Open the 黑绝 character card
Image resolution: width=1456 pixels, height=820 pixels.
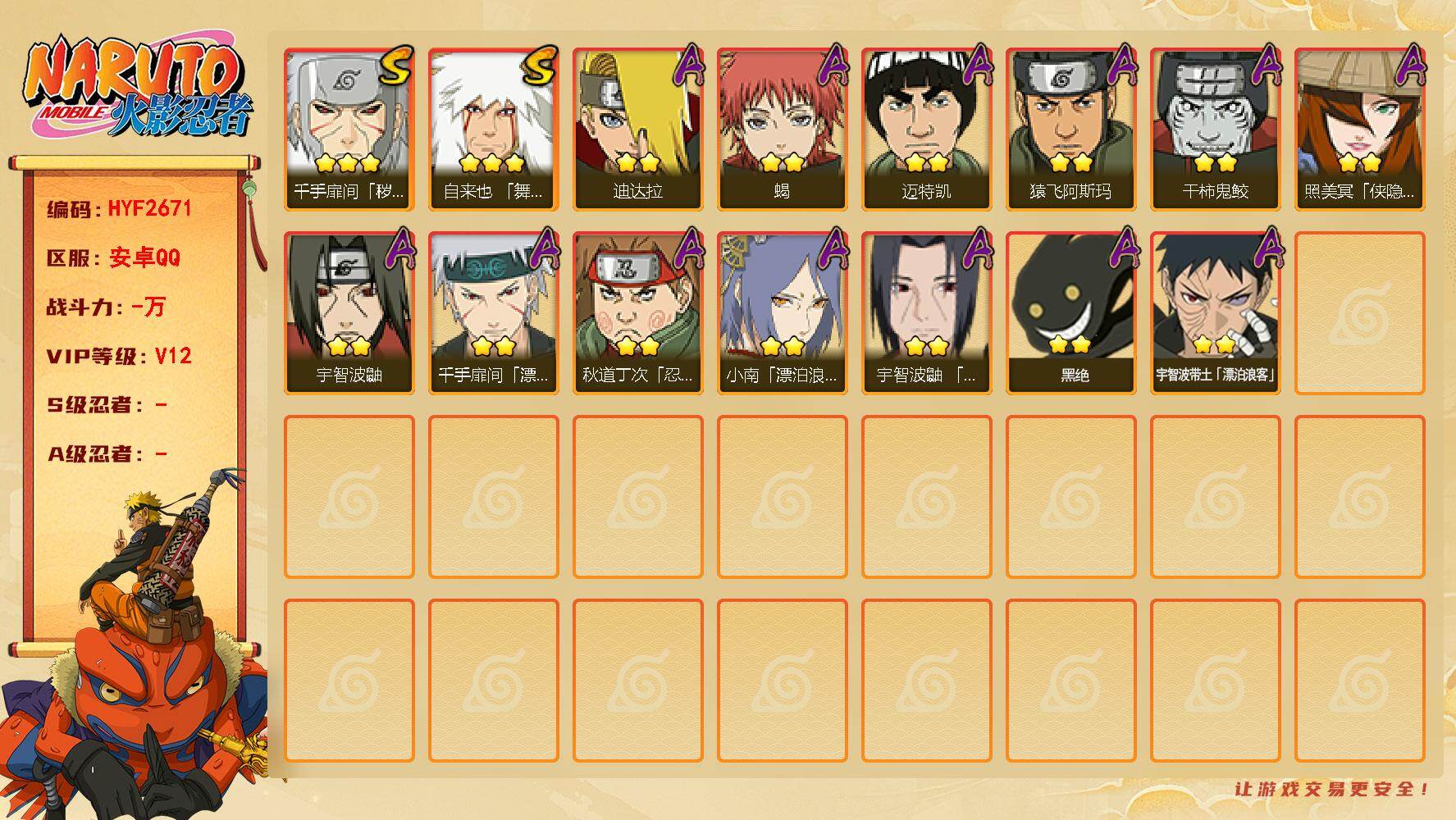point(1070,313)
